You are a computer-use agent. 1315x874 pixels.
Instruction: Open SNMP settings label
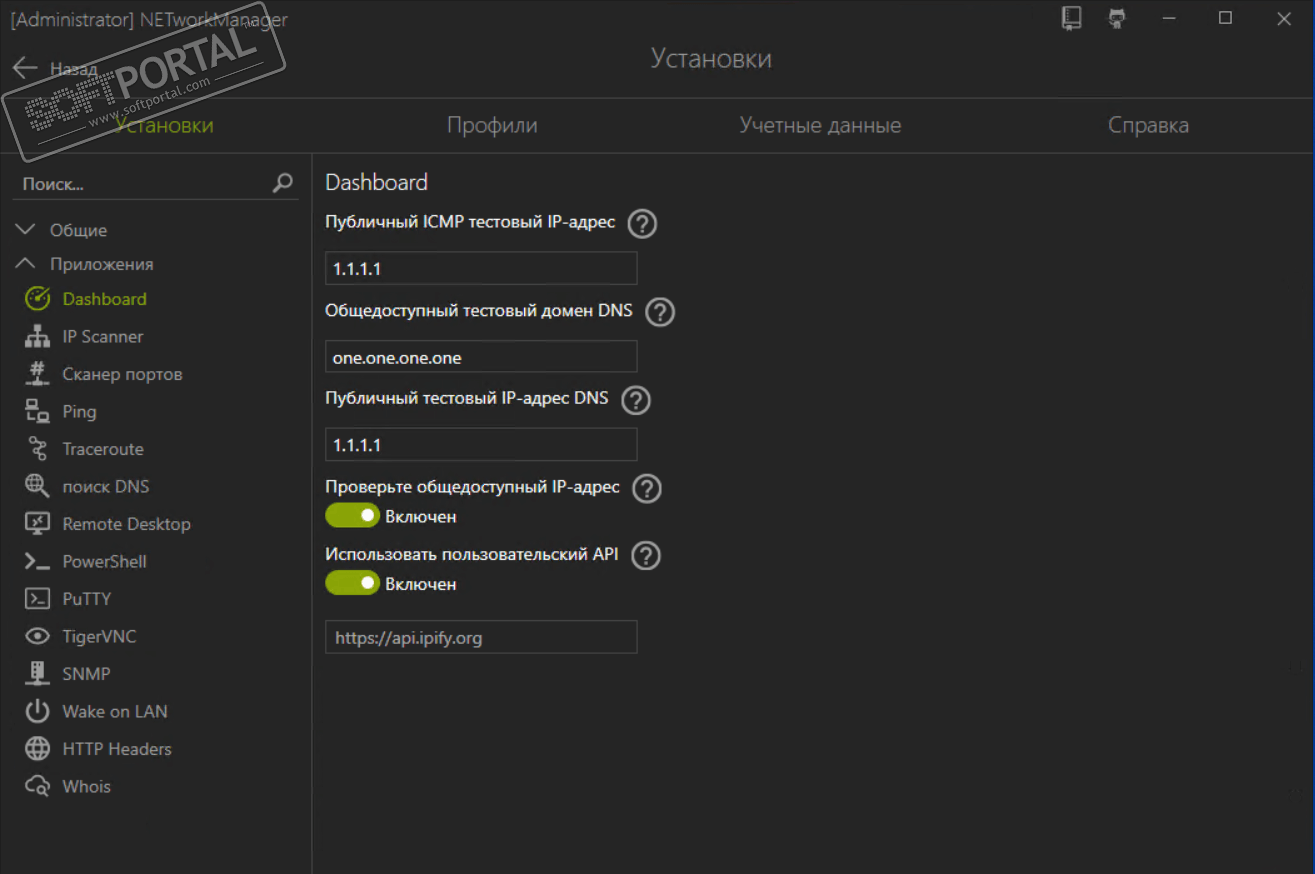(86, 674)
